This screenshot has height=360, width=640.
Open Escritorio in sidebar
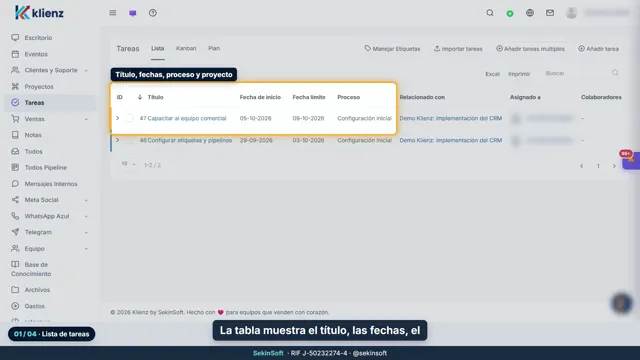pos(38,38)
